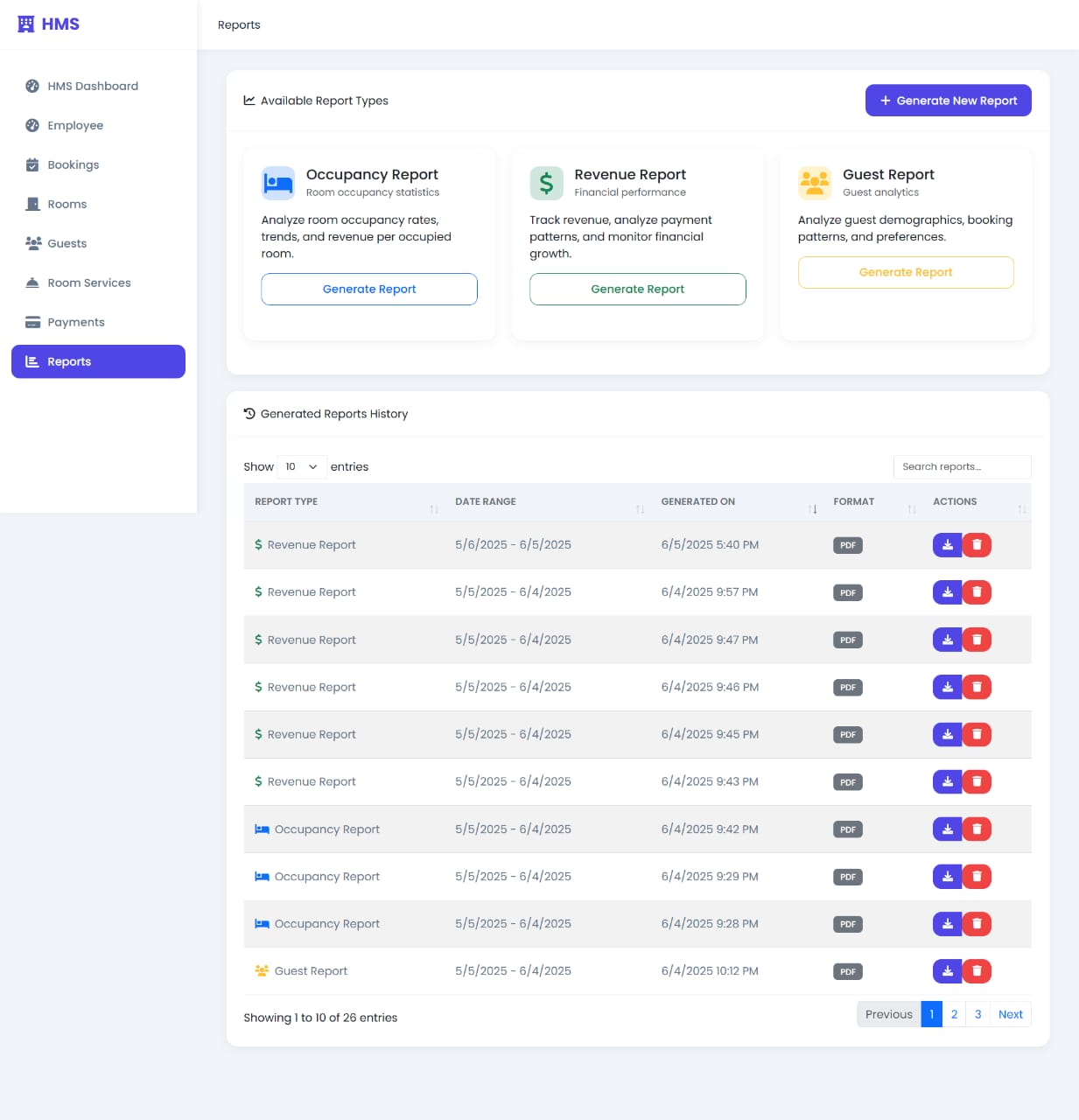Screen dimensions: 1079x1120
Task: Open the entries-per-page dropdown
Action: (302, 466)
